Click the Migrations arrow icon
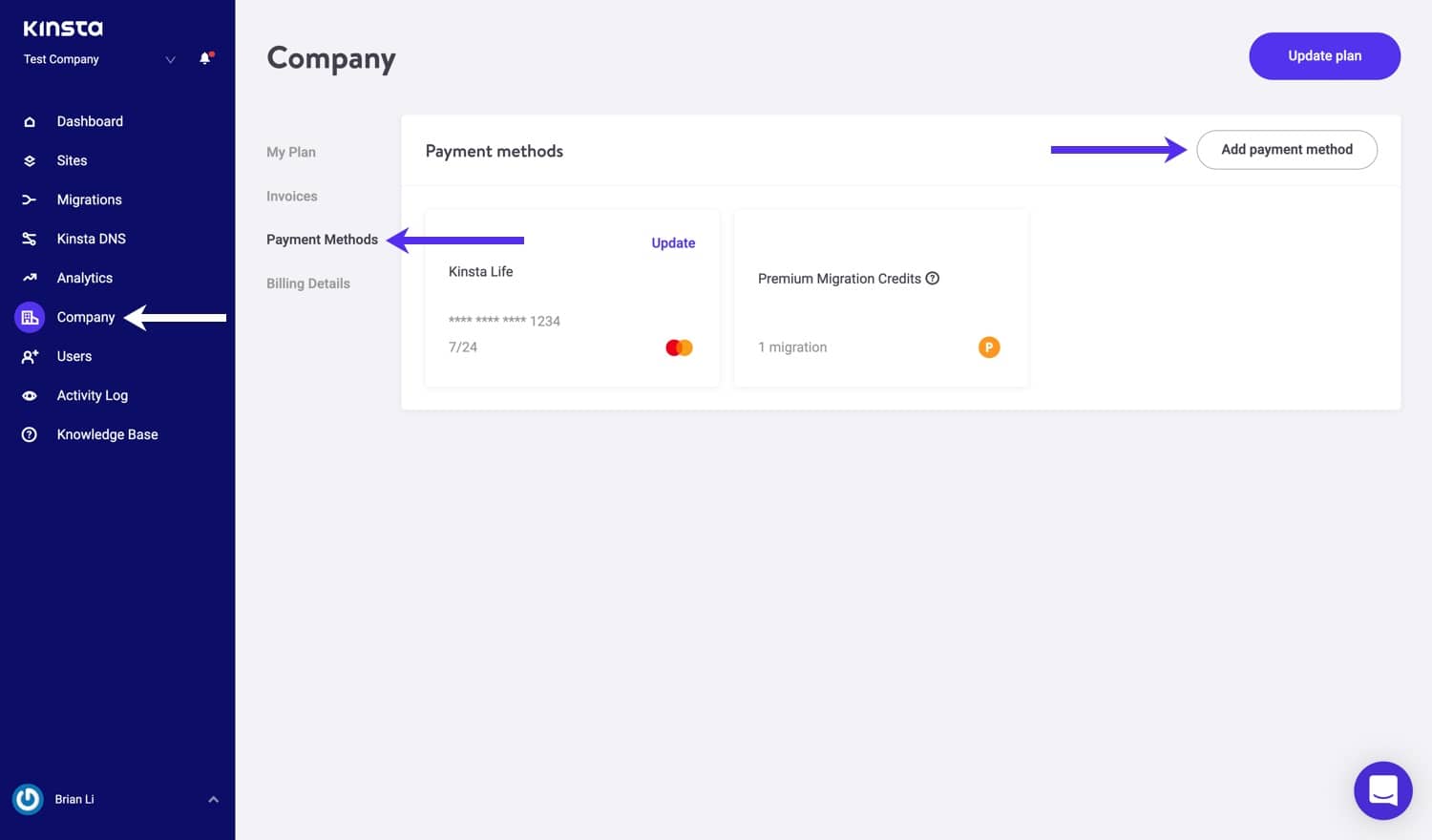The image size is (1432, 840). coord(30,199)
